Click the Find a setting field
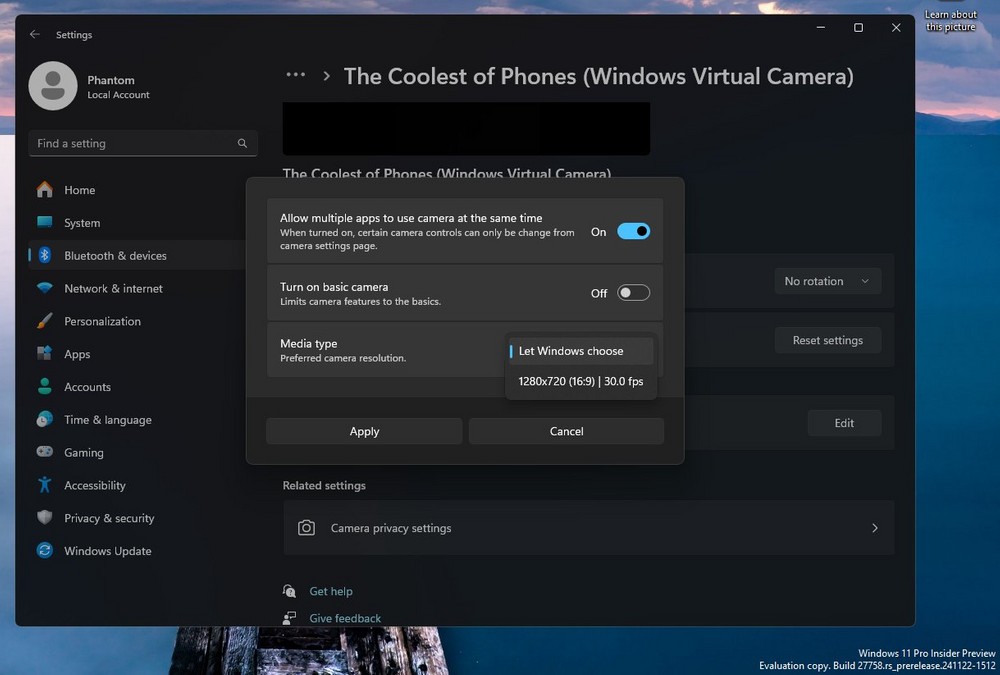Image resolution: width=1000 pixels, height=675 pixels. (x=143, y=144)
